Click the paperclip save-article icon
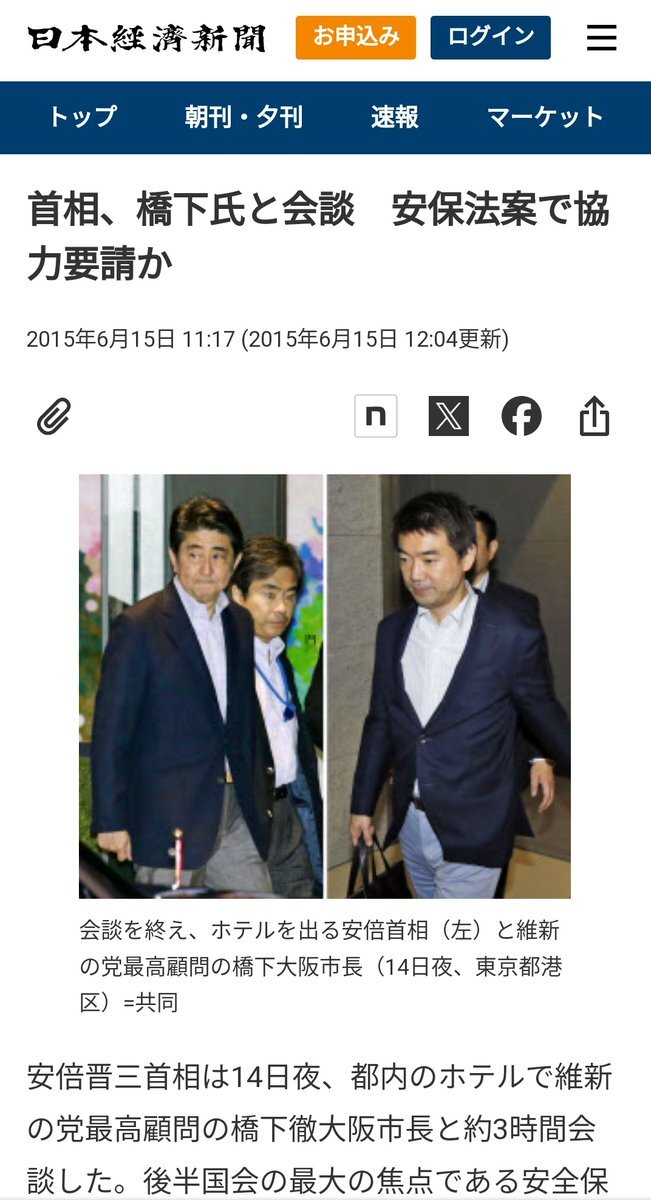651x1200 pixels. point(54,416)
